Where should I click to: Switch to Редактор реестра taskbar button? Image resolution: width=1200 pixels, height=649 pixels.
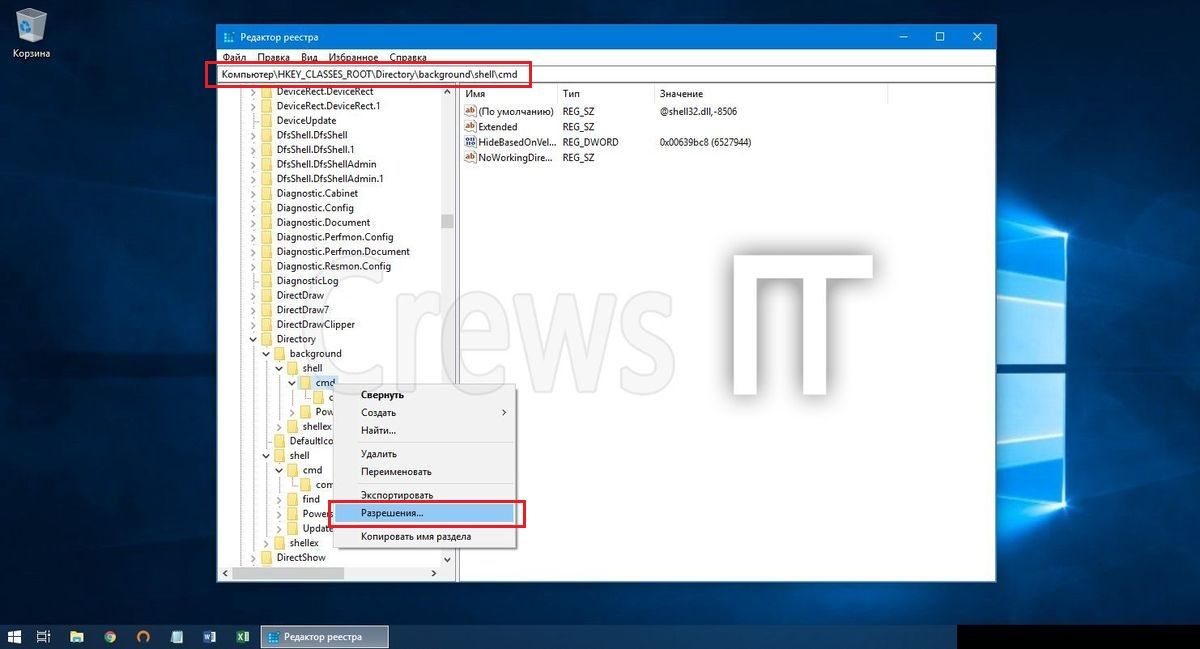click(324, 636)
